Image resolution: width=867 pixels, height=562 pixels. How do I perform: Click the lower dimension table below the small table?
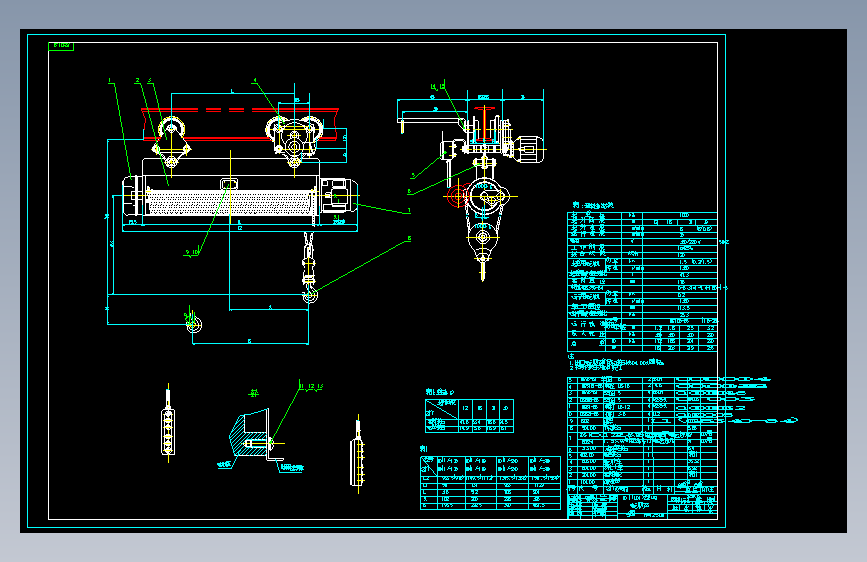coord(490,483)
